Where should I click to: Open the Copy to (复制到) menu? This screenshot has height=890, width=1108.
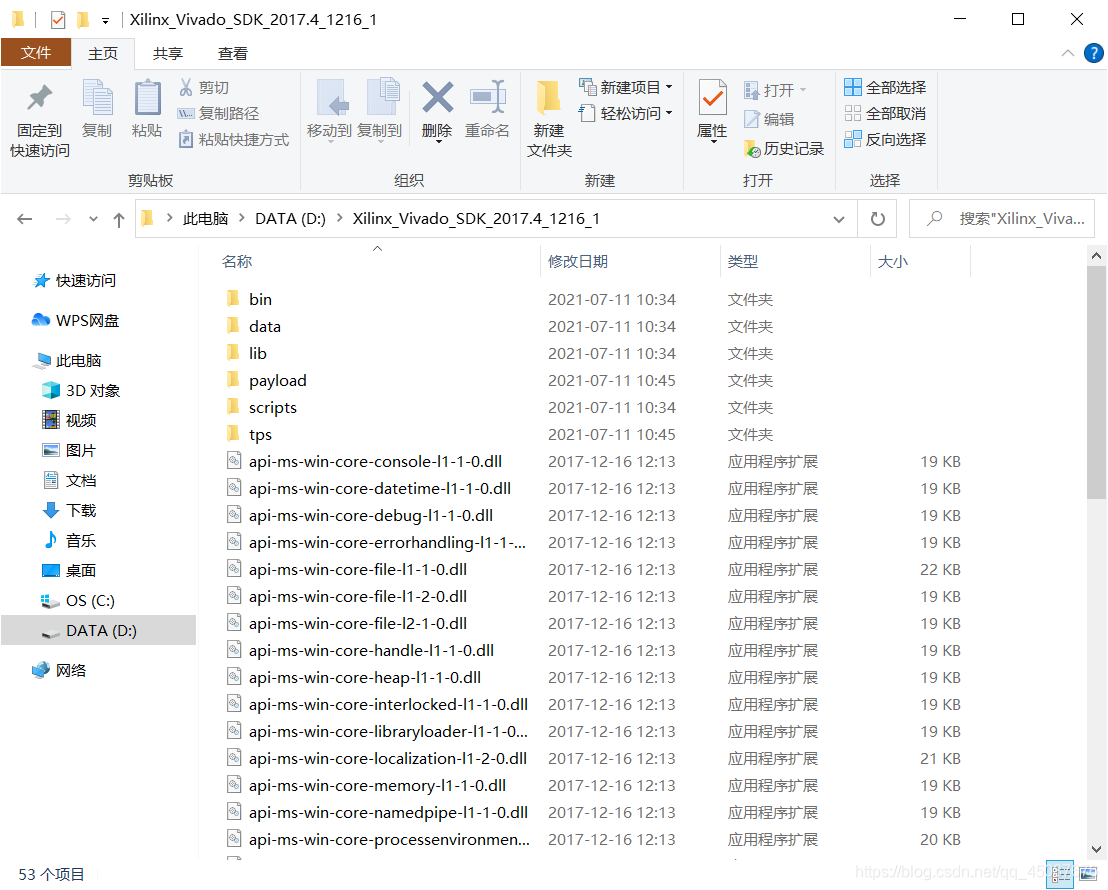tap(379, 110)
